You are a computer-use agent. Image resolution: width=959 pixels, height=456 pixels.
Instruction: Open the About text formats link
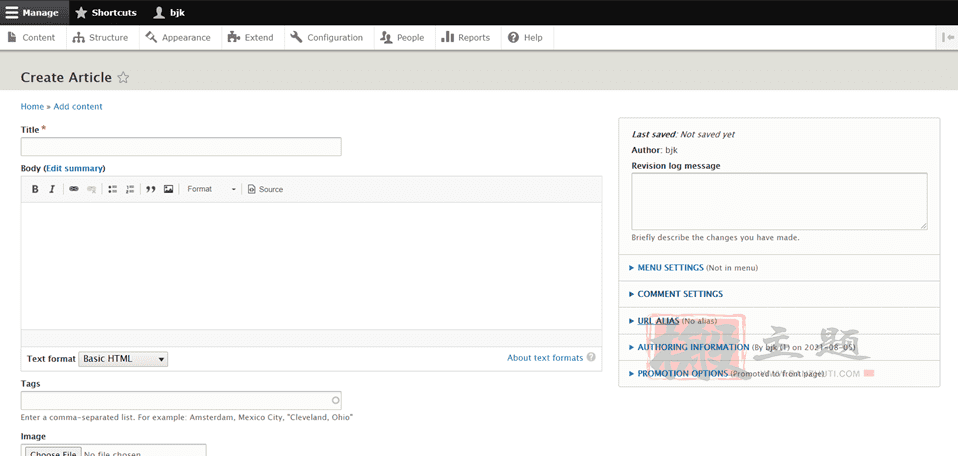point(545,358)
